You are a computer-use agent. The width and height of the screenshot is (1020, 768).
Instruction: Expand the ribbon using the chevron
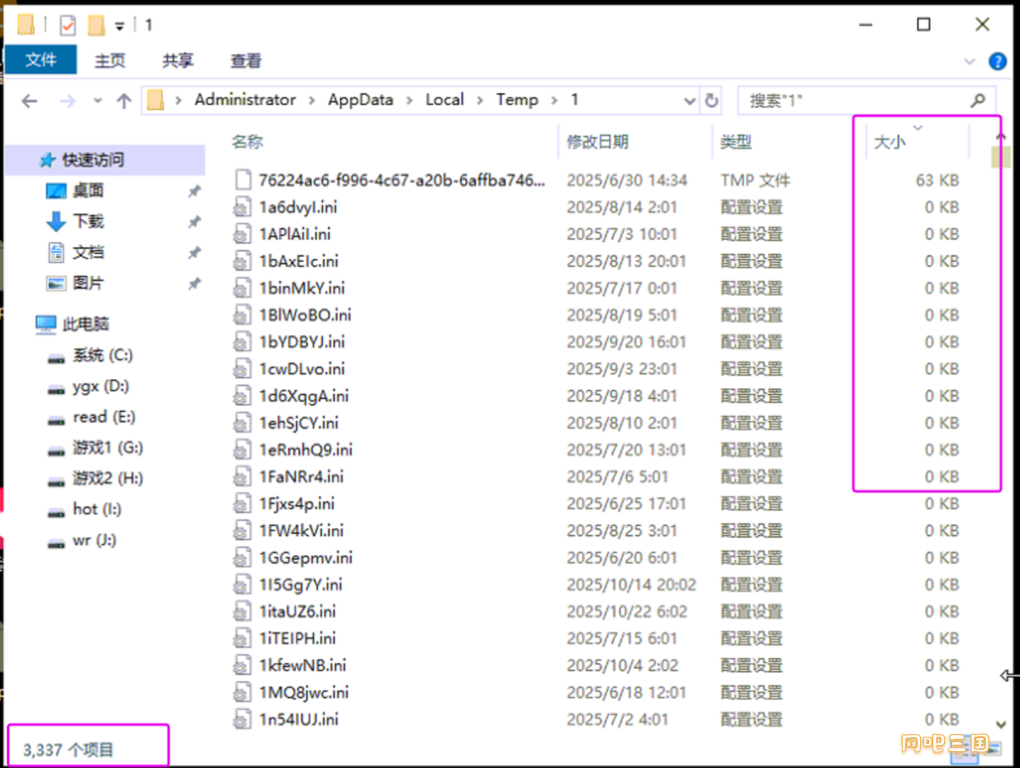[969, 61]
